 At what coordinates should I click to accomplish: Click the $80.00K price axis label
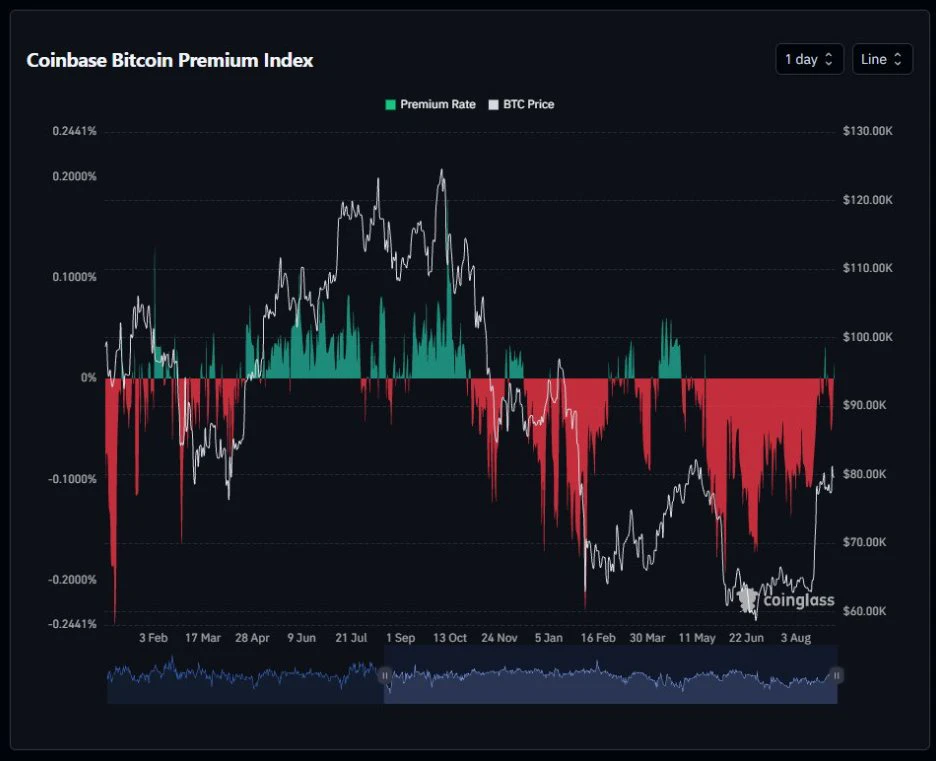tap(864, 473)
